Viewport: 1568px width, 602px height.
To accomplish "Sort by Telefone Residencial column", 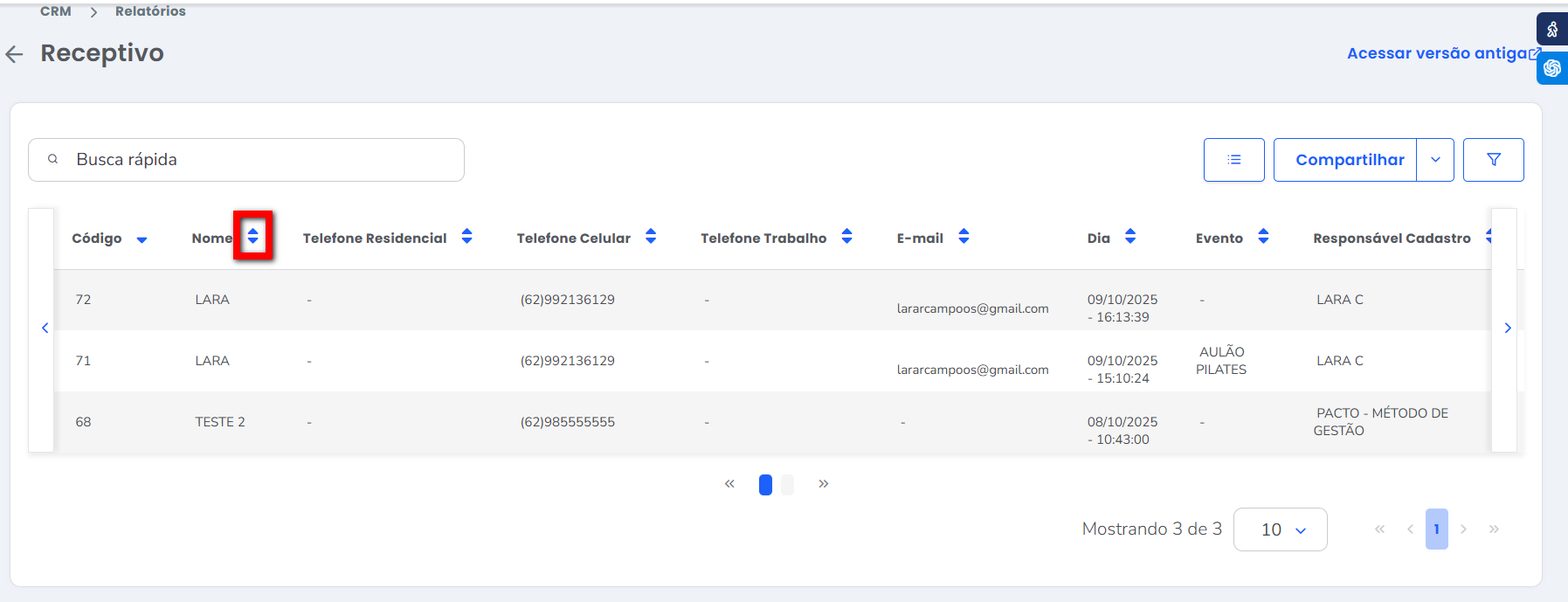I will point(467,237).
